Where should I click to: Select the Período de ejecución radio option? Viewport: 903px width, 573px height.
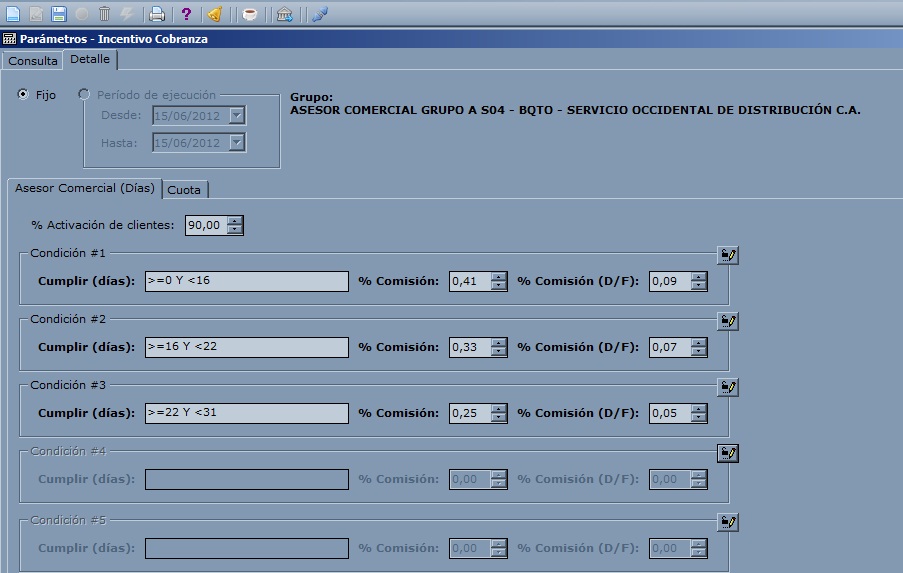84,95
